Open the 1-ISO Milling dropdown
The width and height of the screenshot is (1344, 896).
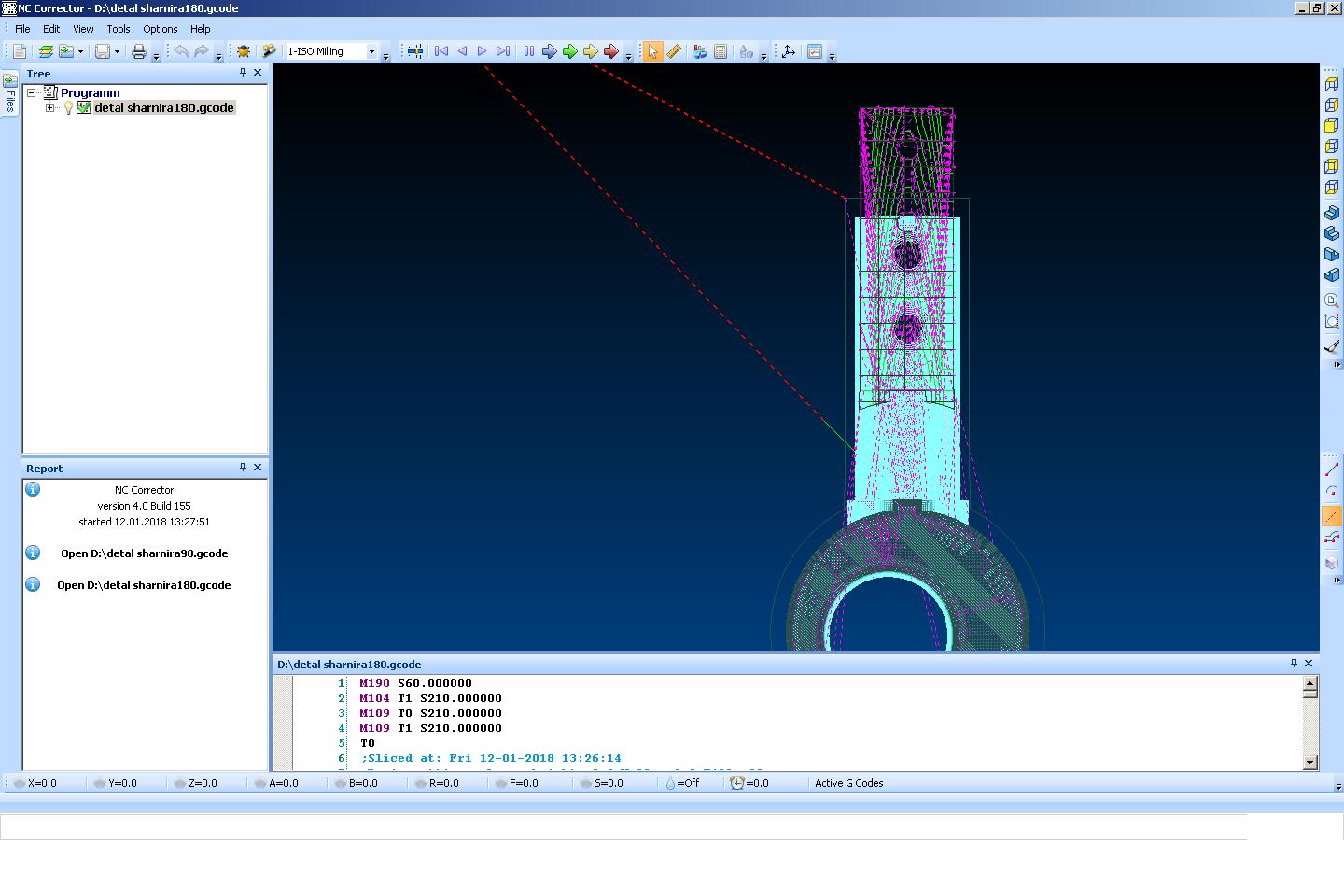coord(371,52)
